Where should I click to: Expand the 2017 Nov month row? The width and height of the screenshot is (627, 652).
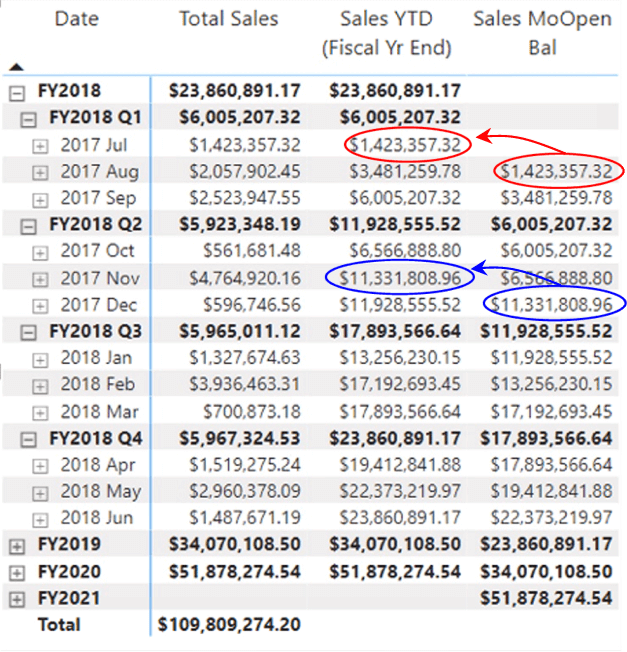tap(39, 278)
